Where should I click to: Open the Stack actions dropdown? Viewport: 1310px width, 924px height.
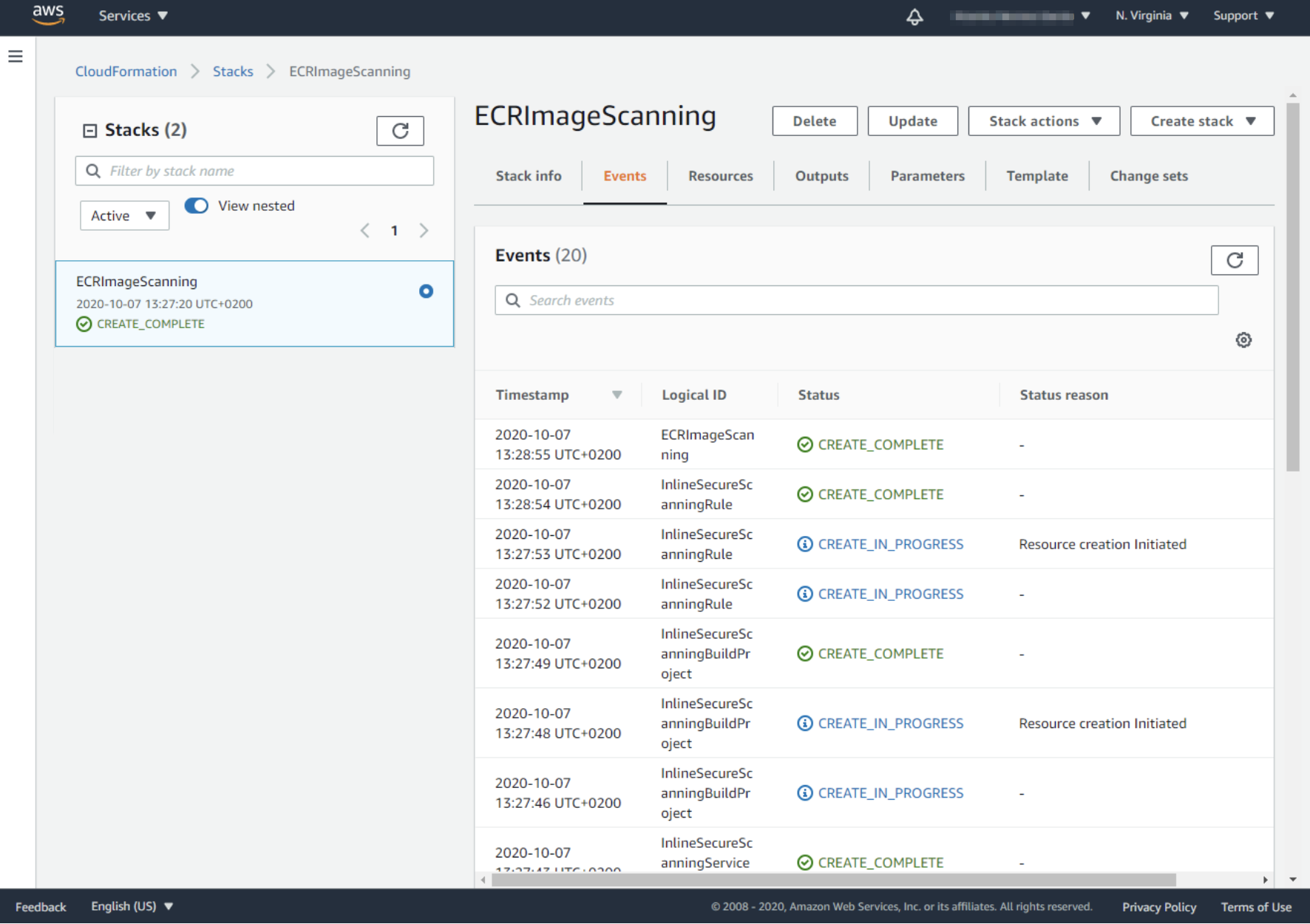[x=1044, y=121]
